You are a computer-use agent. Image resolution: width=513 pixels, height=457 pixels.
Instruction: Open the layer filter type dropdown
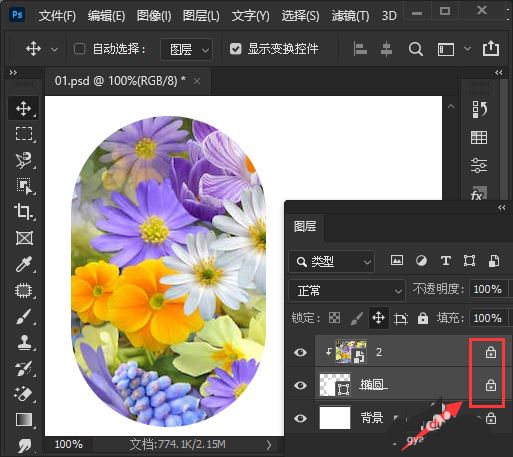click(x=332, y=261)
